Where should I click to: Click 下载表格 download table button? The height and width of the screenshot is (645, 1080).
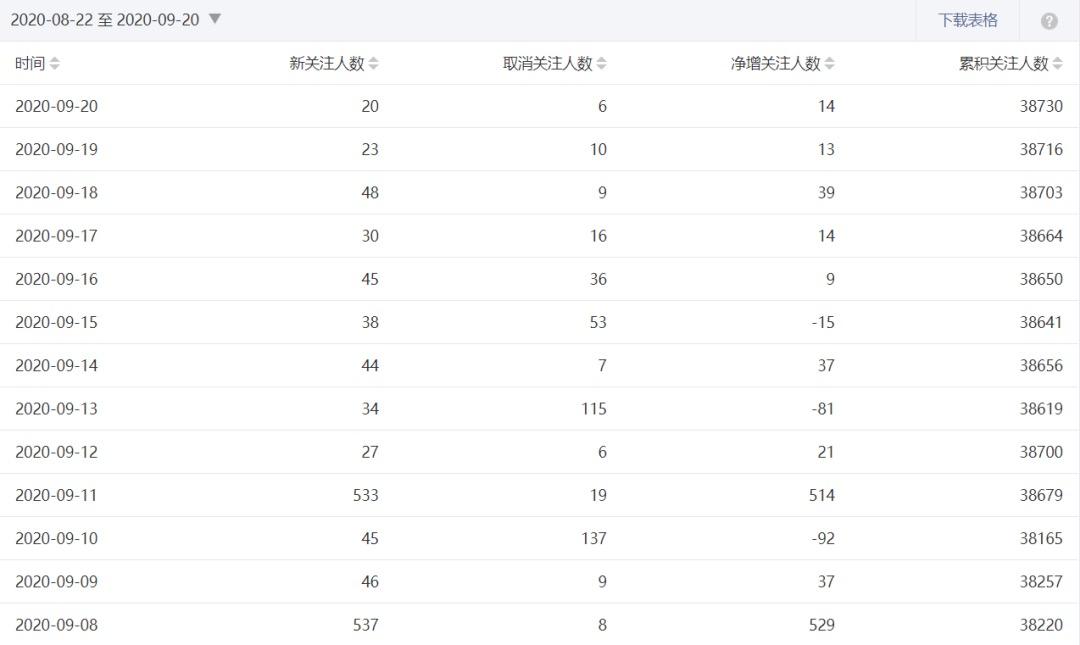tap(967, 20)
